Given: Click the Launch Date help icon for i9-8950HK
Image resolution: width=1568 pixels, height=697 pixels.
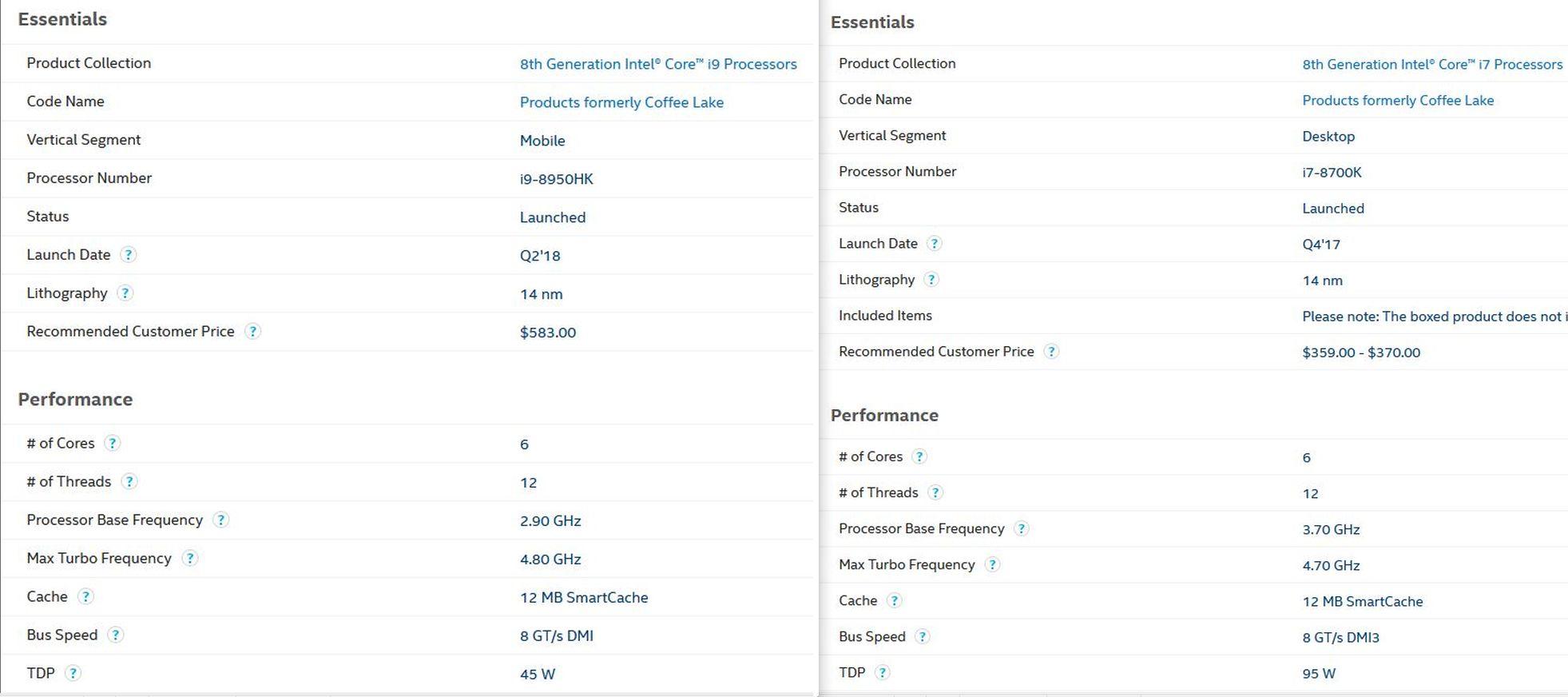Looking at the screenshot, I should click(x=128, y=255).
